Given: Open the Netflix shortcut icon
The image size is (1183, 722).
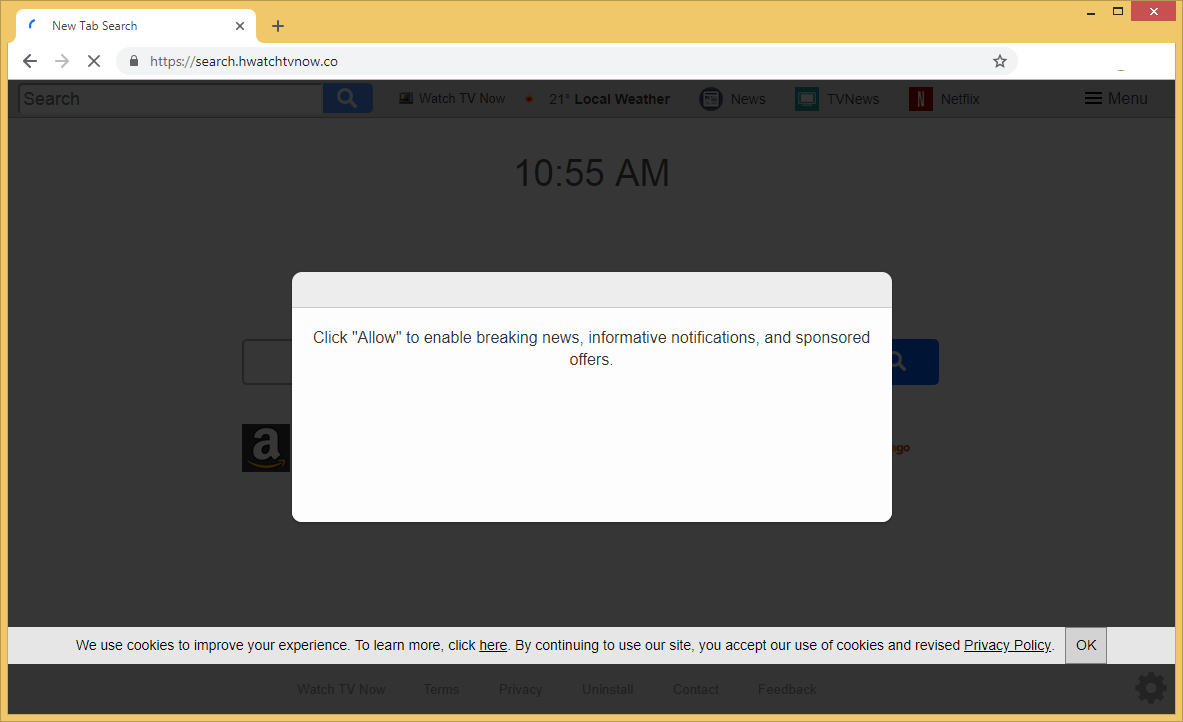Looking at the screenshot, I should (x=921, y=99).
